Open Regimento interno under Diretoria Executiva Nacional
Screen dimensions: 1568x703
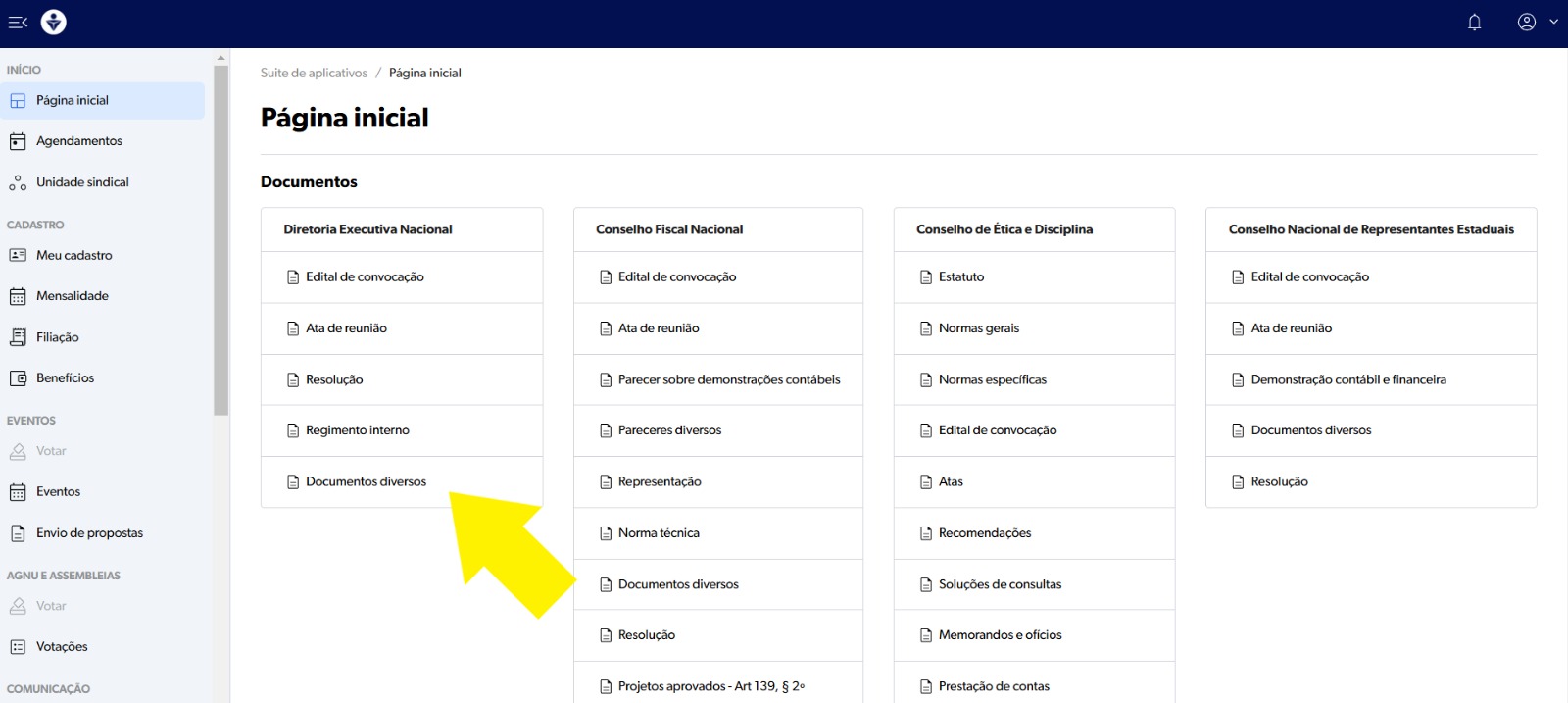tap(357, 430)
